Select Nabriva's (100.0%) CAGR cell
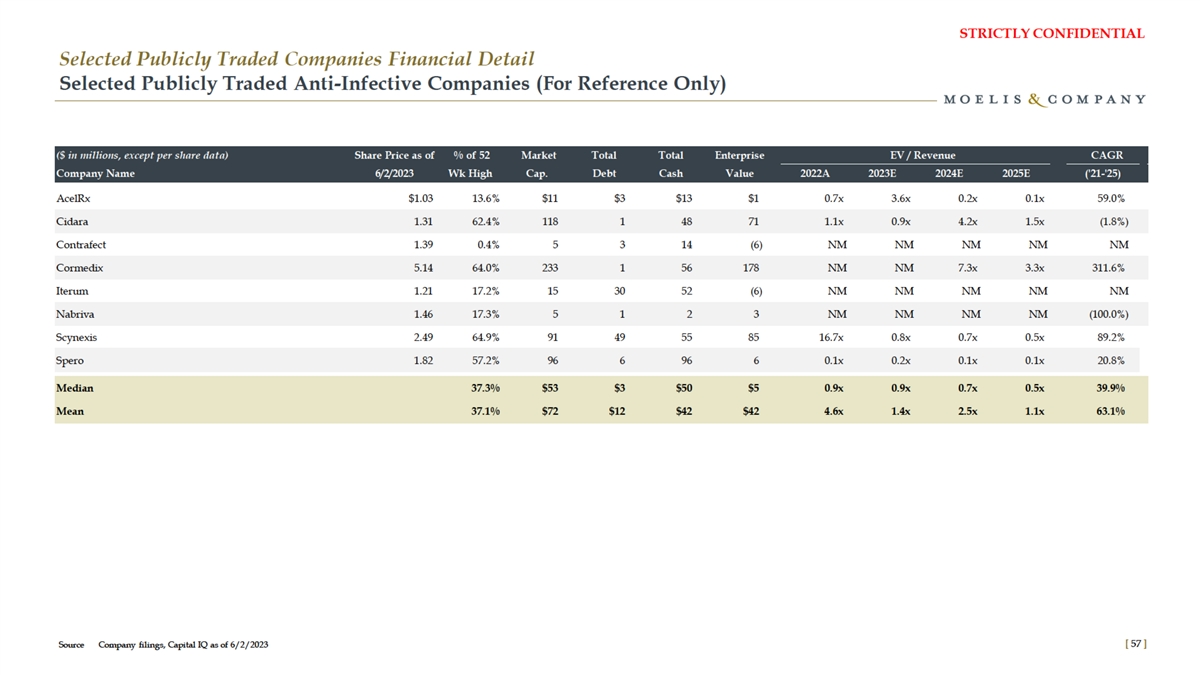This screenshot has width=1200, height=676. click(1107, 314)
